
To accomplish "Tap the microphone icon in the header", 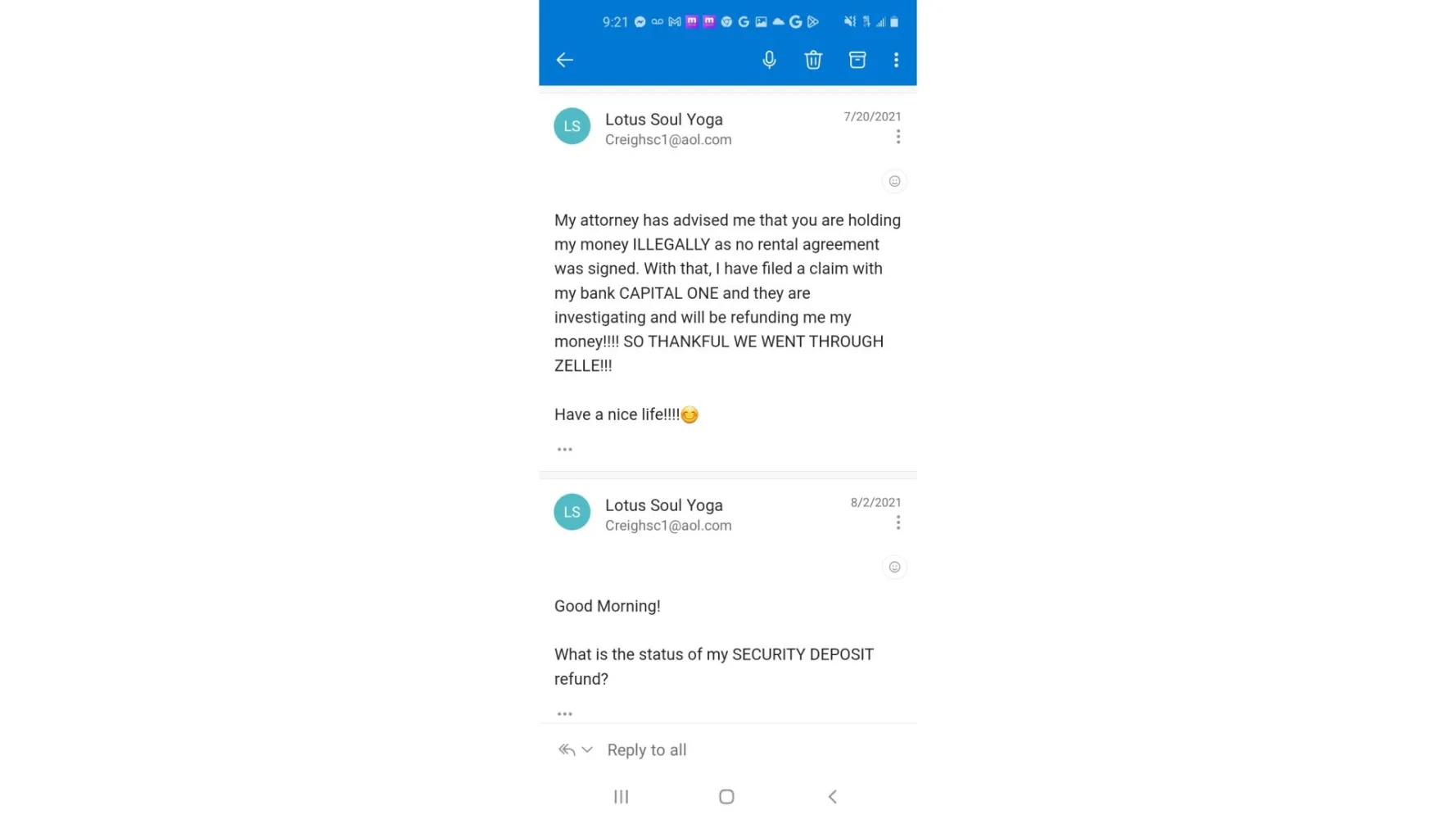I will pyautogui.click(x=769, y=60).
